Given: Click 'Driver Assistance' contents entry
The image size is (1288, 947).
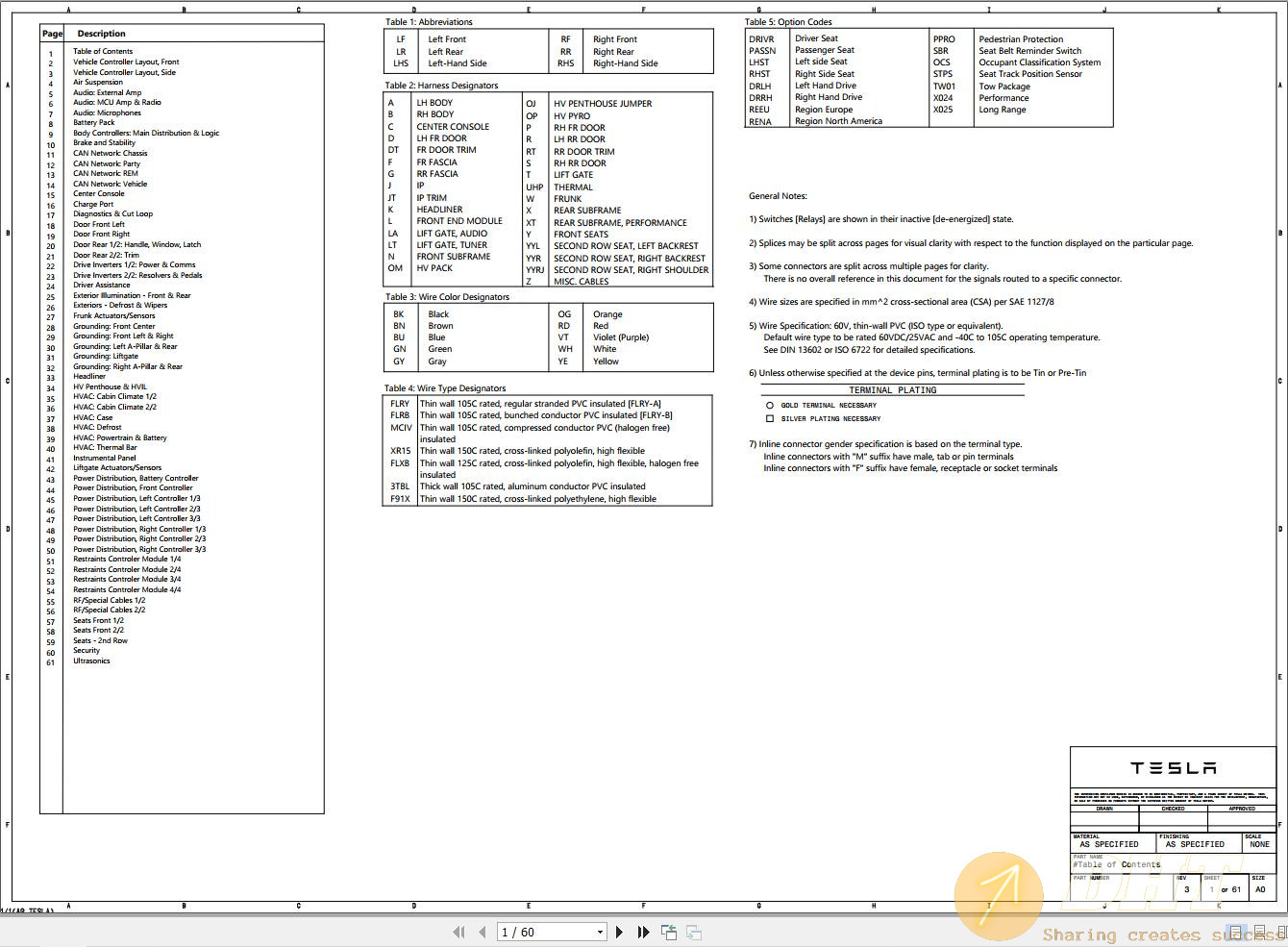Looking at the screenshot, I should point(102,285).
